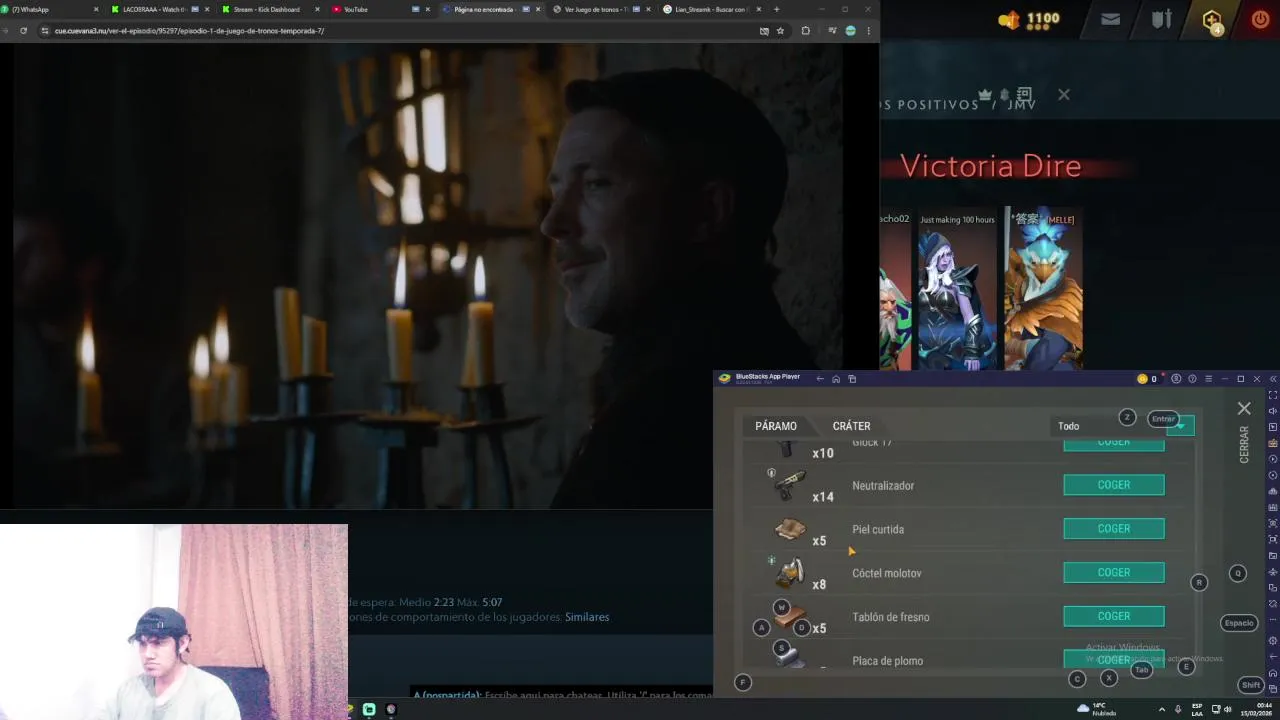1280x720 pixels.
Task: Click COGER for Tablón de fresno
Action: tap(1114, 617)
